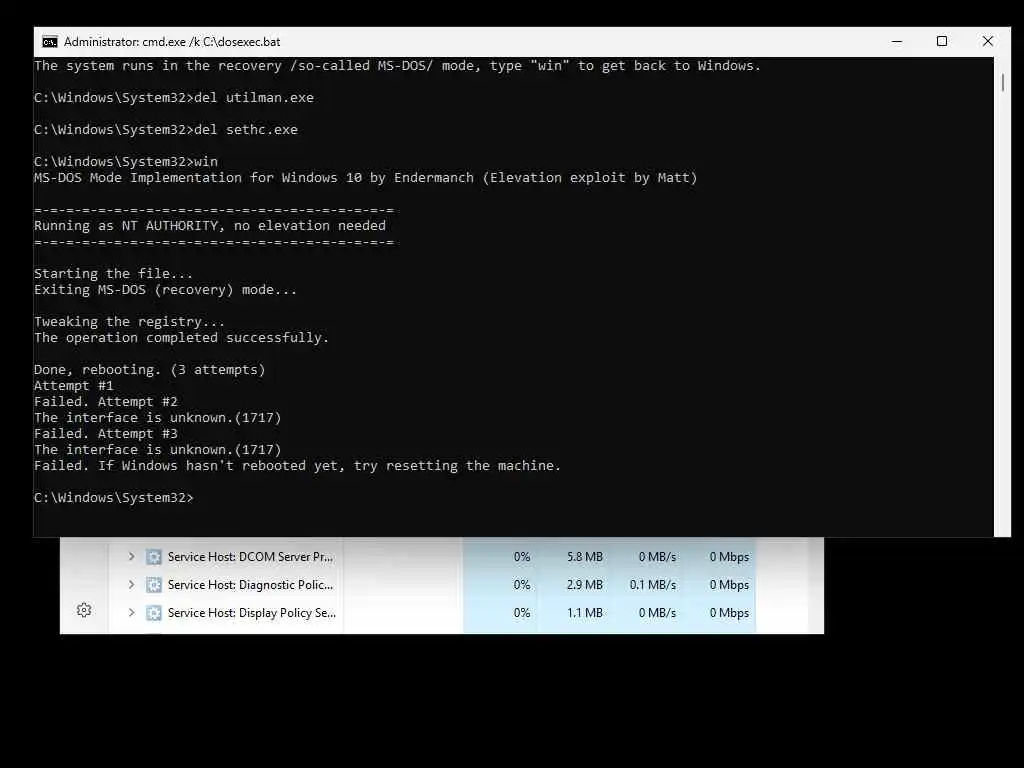
Task: Click the DCOM Server row 0% CPU value
Action: [521, 557]
